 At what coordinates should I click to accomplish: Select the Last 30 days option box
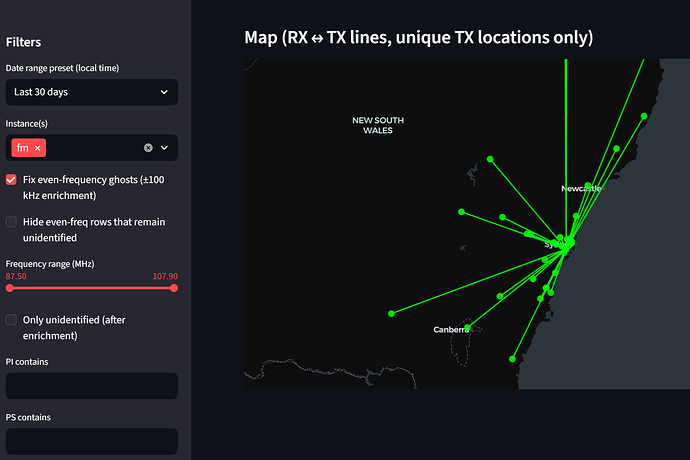coord(92,92)
